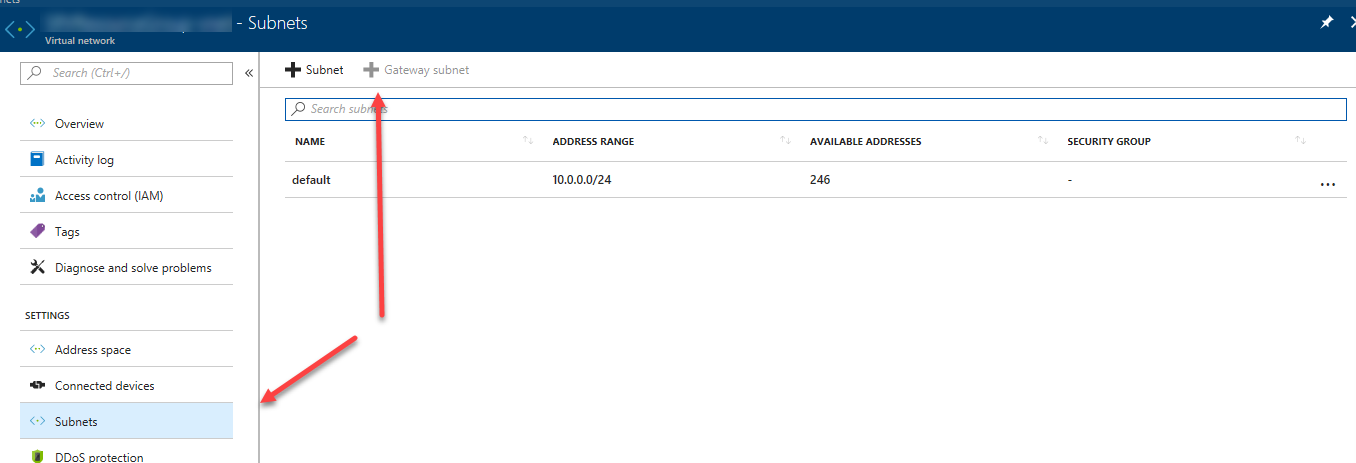Image resolution: width=1356 pixels, height=463 pixels.
Task: Click the Activity log book icon
Action: (x=38, y=160)
